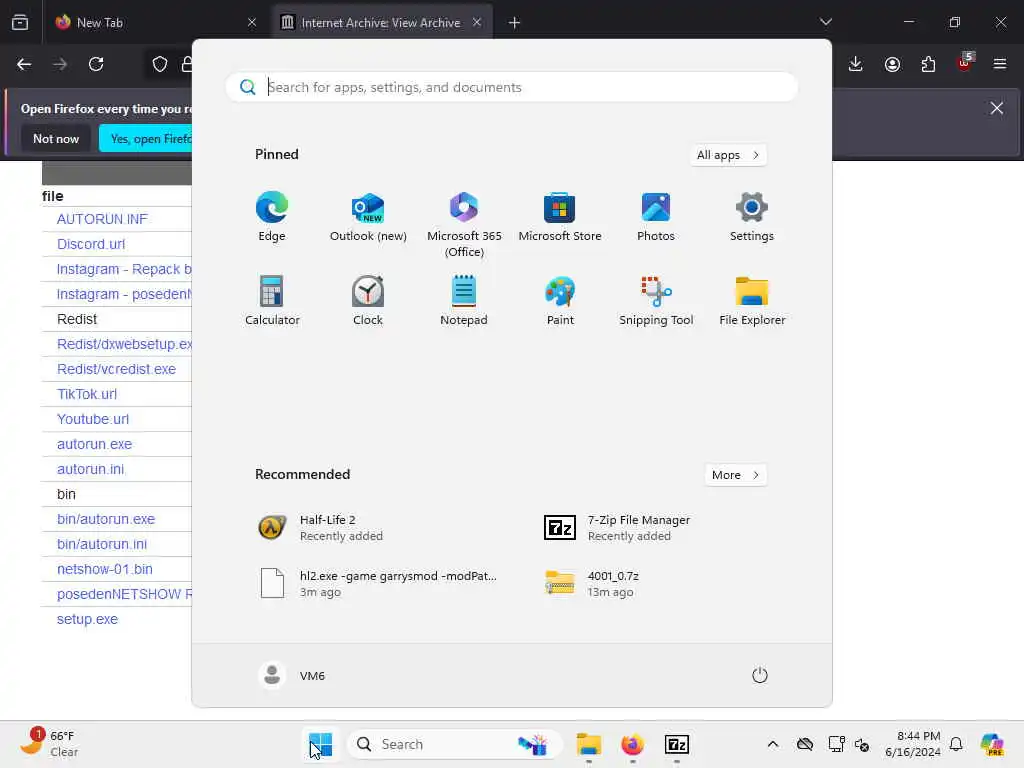Open Microsoft 365 (Office) app

464,224
